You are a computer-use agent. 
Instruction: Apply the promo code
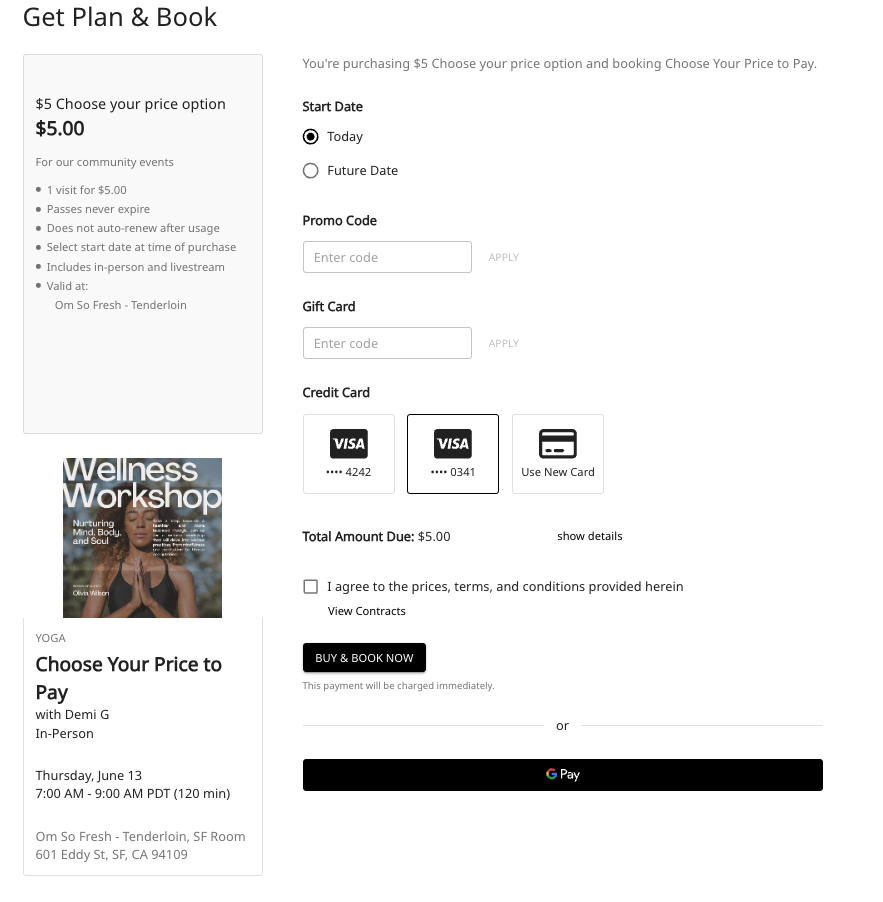pyautogui.click(x=503, y=257)
